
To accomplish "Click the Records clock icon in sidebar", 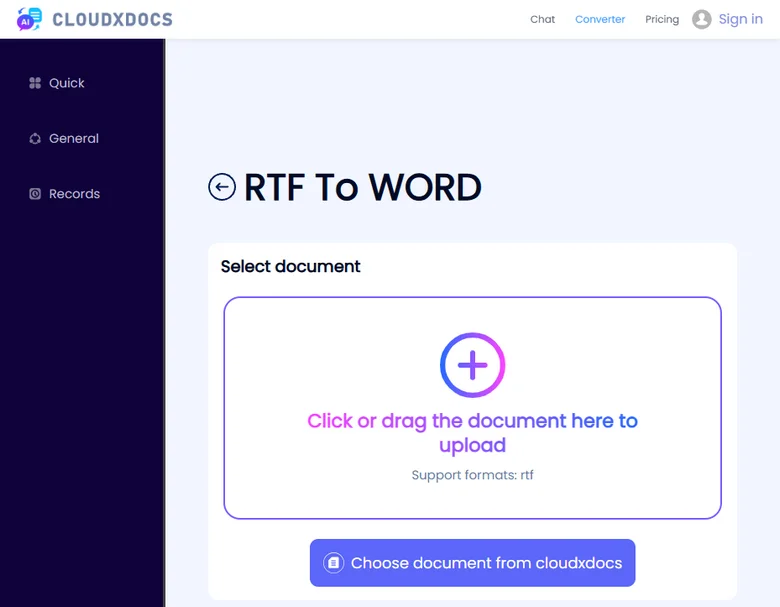I will point(35,194).
